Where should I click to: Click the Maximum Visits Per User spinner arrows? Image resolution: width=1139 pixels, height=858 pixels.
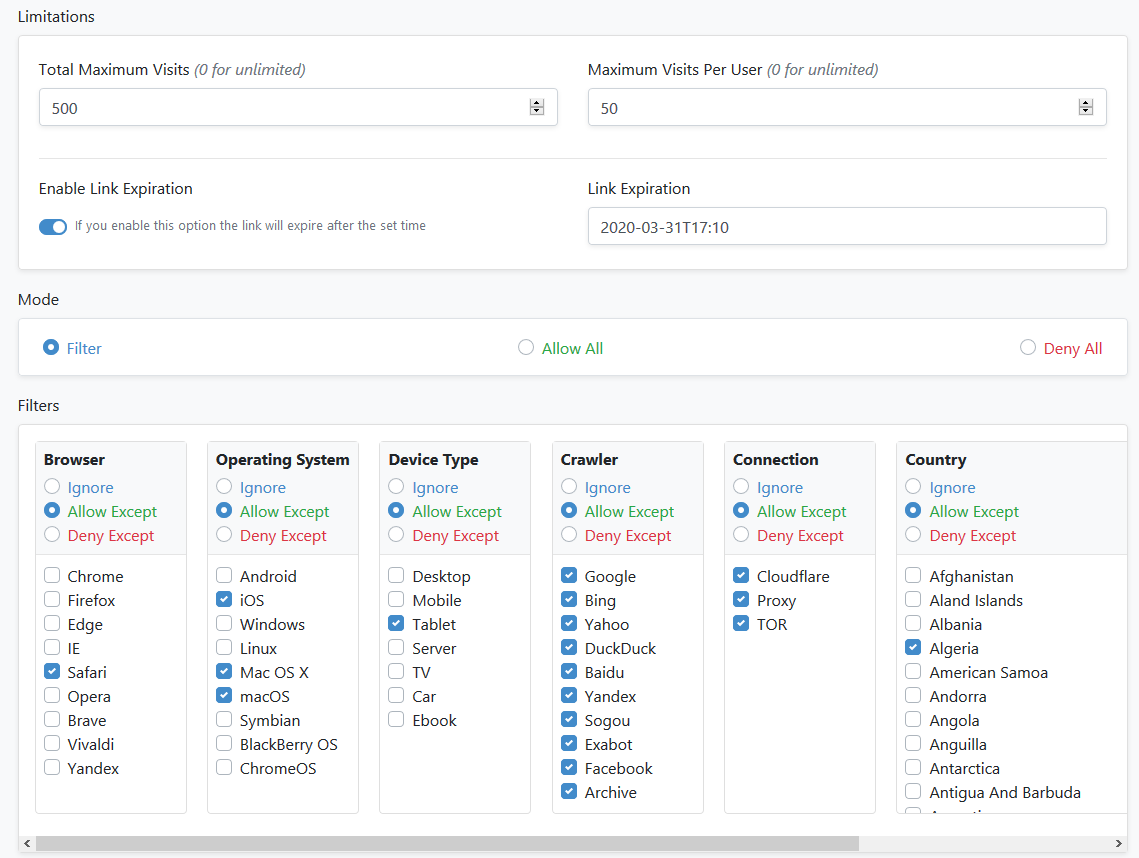tap(1086, 108)
